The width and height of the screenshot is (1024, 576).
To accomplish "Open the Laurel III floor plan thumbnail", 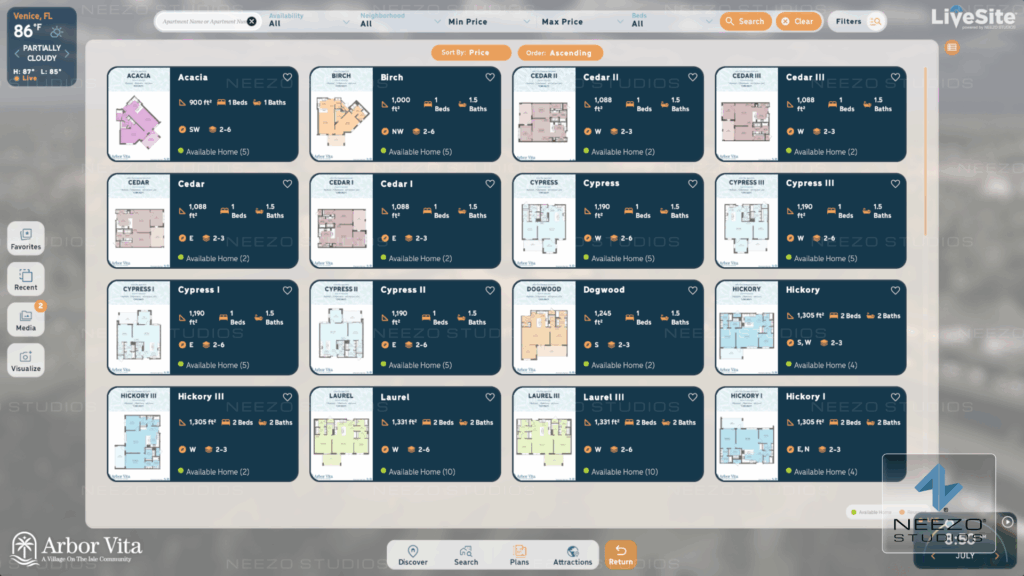I will click(x=544, y=434).
